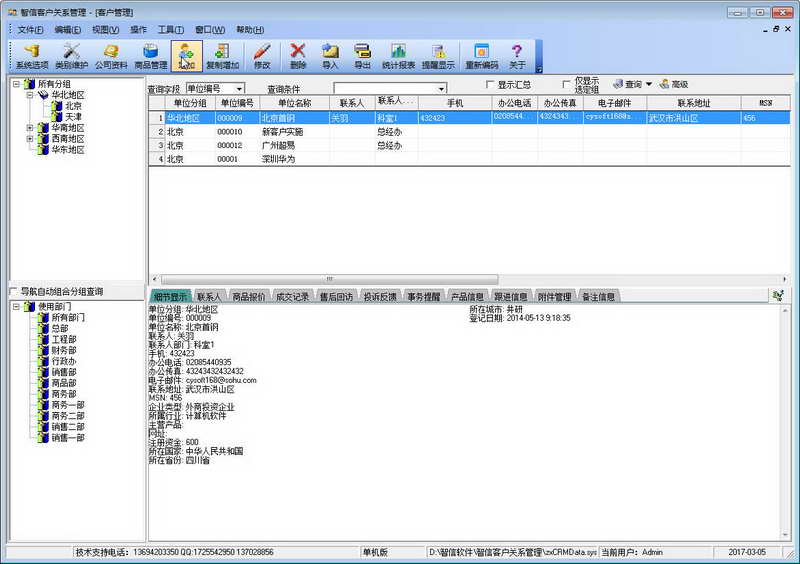Toggle 导航自动组合分组查询 checkbox
Screen dimensions: 800x564
coord(13,291)
